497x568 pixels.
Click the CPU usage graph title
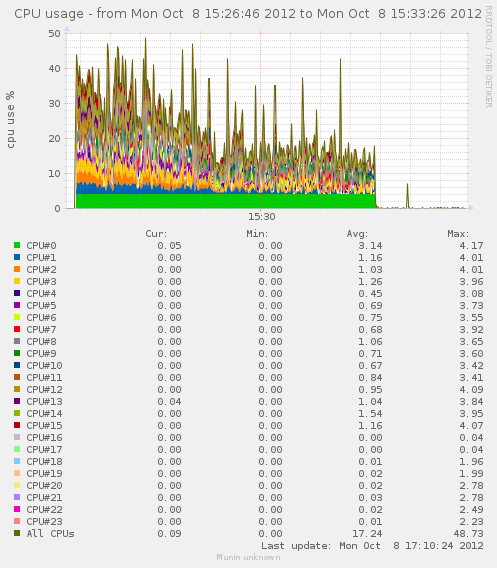(248, 14)
